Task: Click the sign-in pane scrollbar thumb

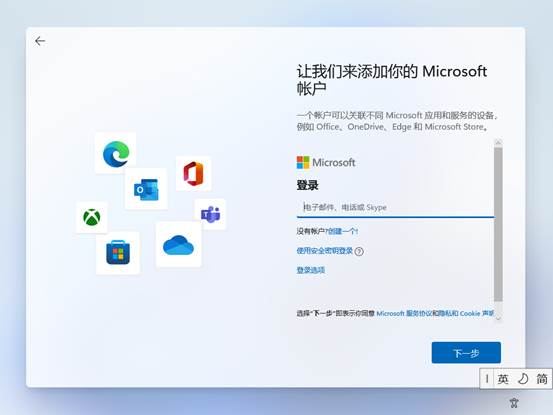Action: click(x=498, y=225)
